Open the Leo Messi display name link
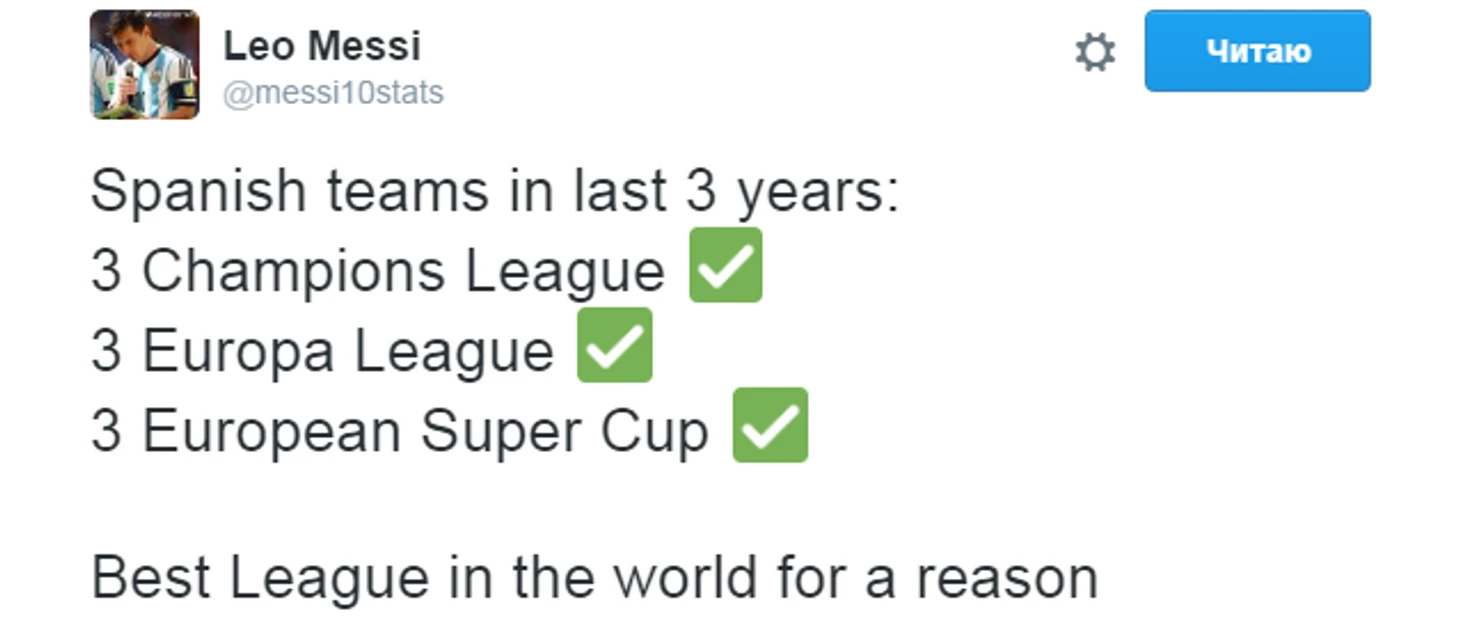 (322, 46)
